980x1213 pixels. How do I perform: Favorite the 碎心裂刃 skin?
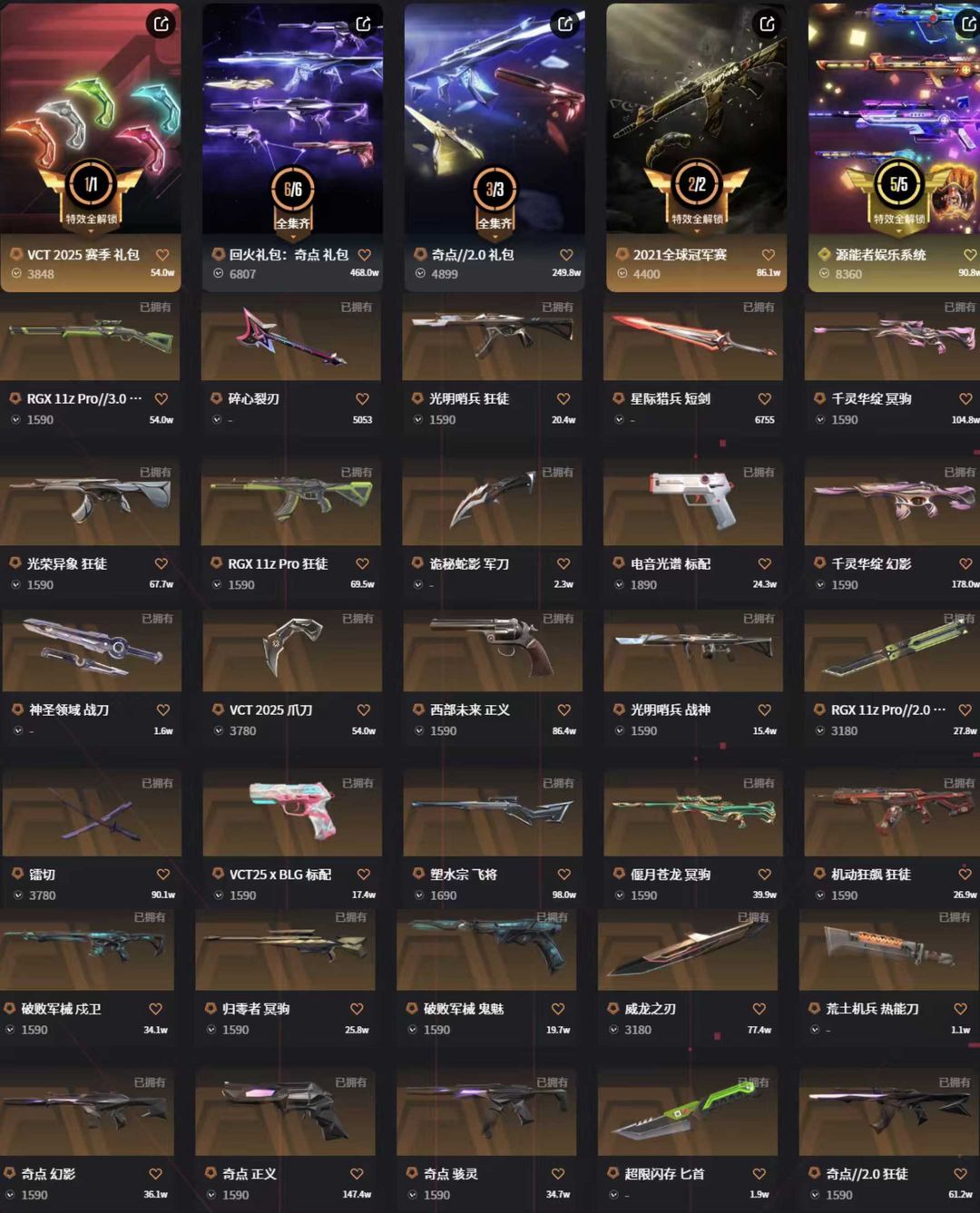coord(362,398)
